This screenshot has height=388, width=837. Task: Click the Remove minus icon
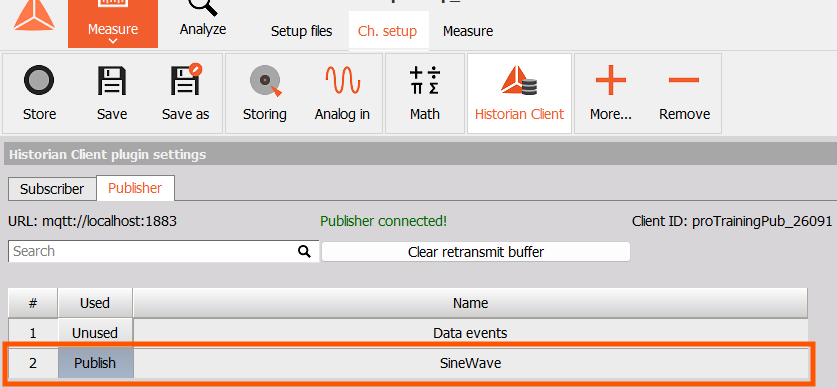pyautogui.click(x=684, y=80)
